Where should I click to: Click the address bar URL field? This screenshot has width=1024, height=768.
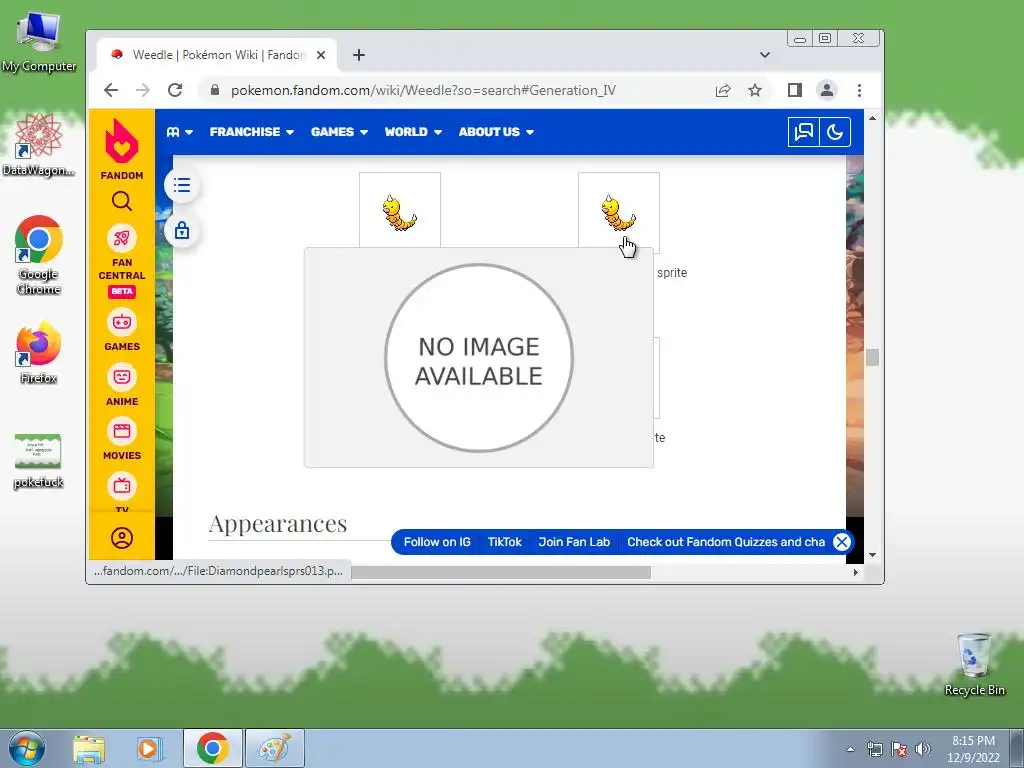[x=423, y=90]
